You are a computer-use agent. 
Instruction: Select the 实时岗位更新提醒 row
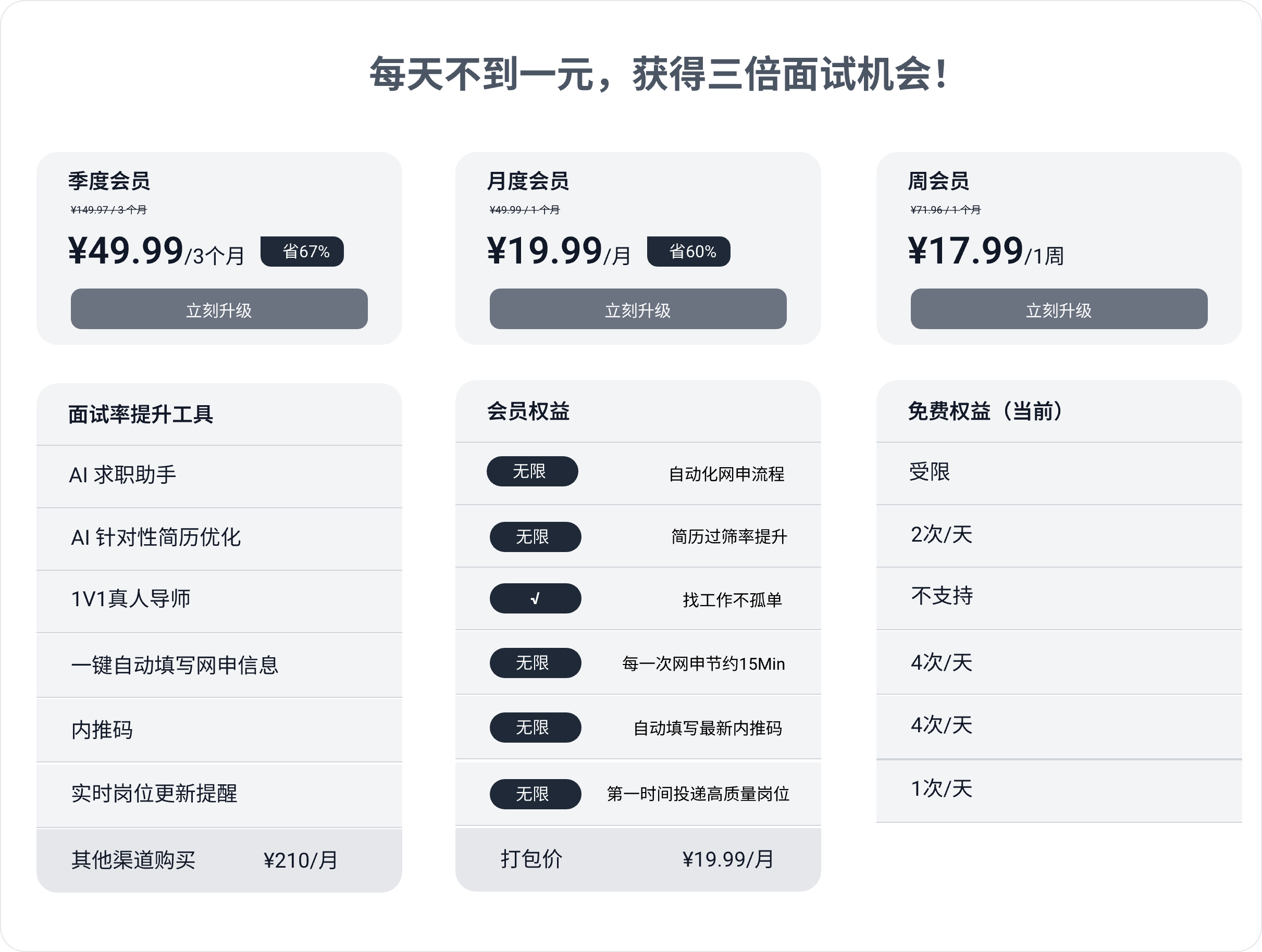(x=219, y=795)
